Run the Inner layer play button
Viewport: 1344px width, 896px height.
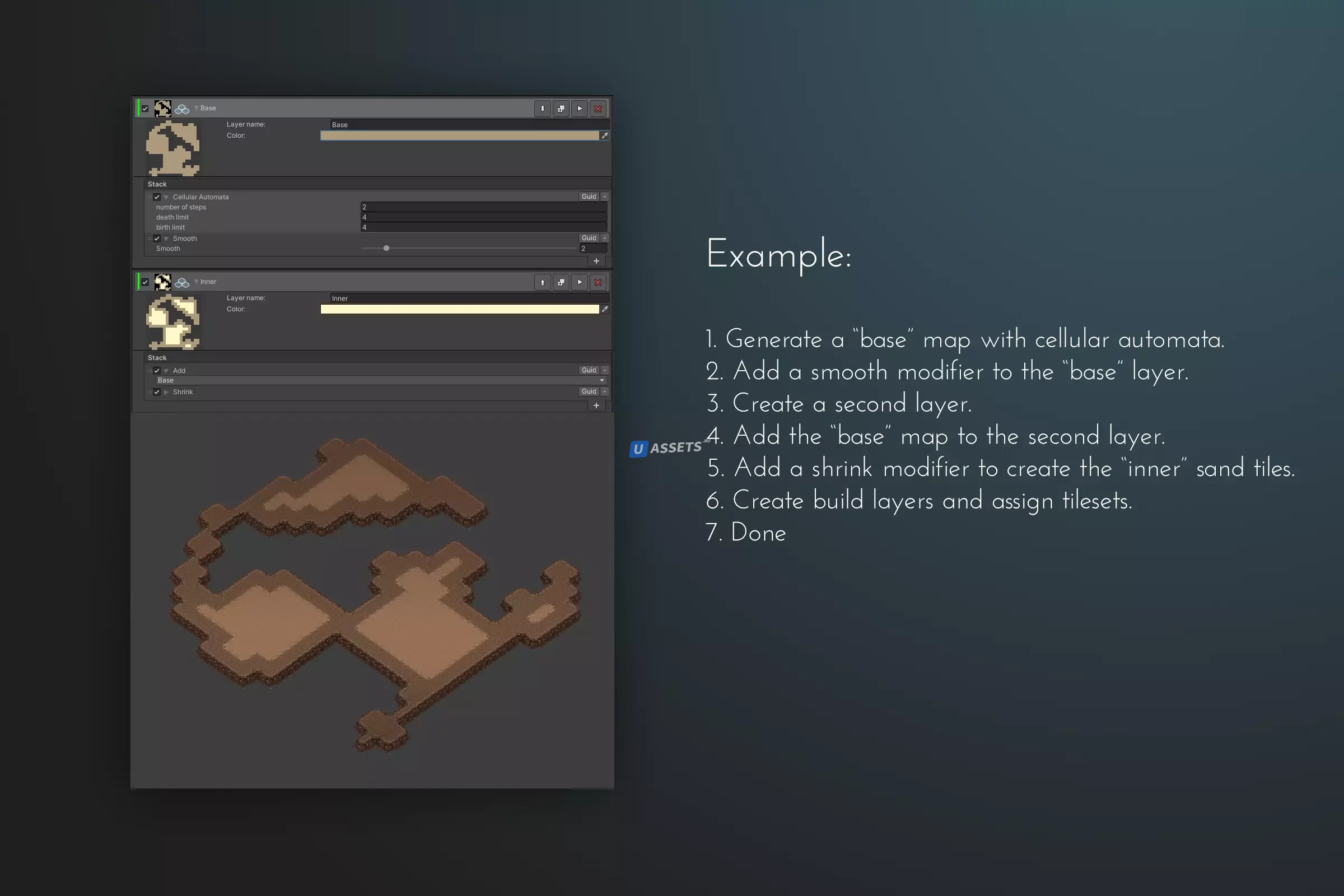580,282
